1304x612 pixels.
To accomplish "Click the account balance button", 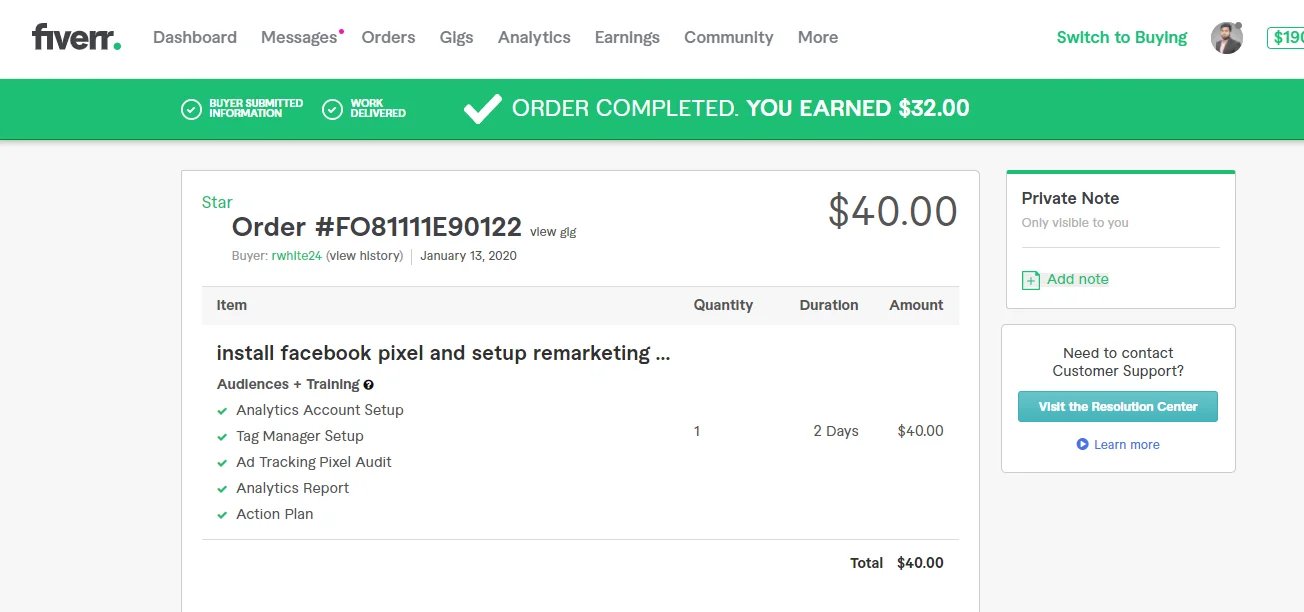I will (1286, 38).
